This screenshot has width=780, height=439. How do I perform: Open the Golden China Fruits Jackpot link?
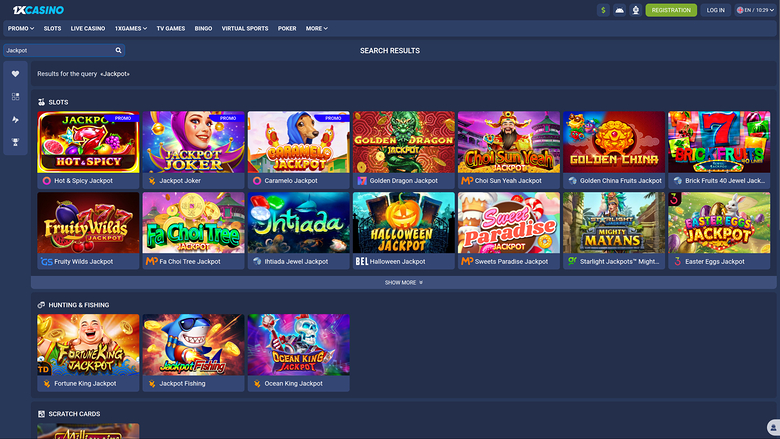621,181
